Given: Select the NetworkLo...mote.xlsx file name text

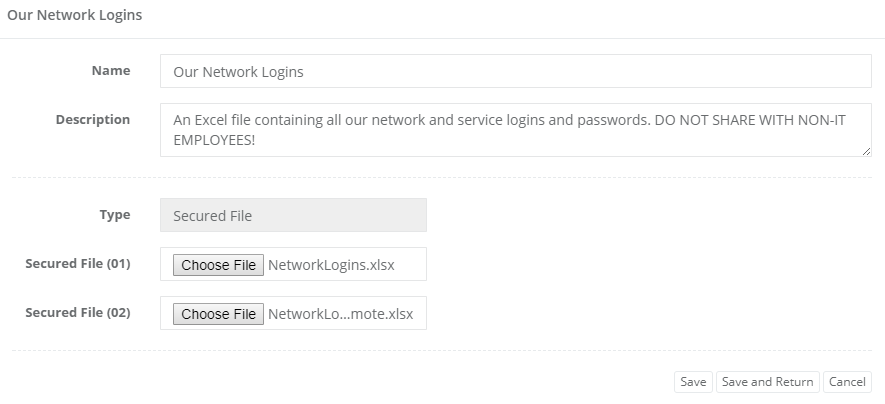Looking at the screenshot, I should pos(340,314).
